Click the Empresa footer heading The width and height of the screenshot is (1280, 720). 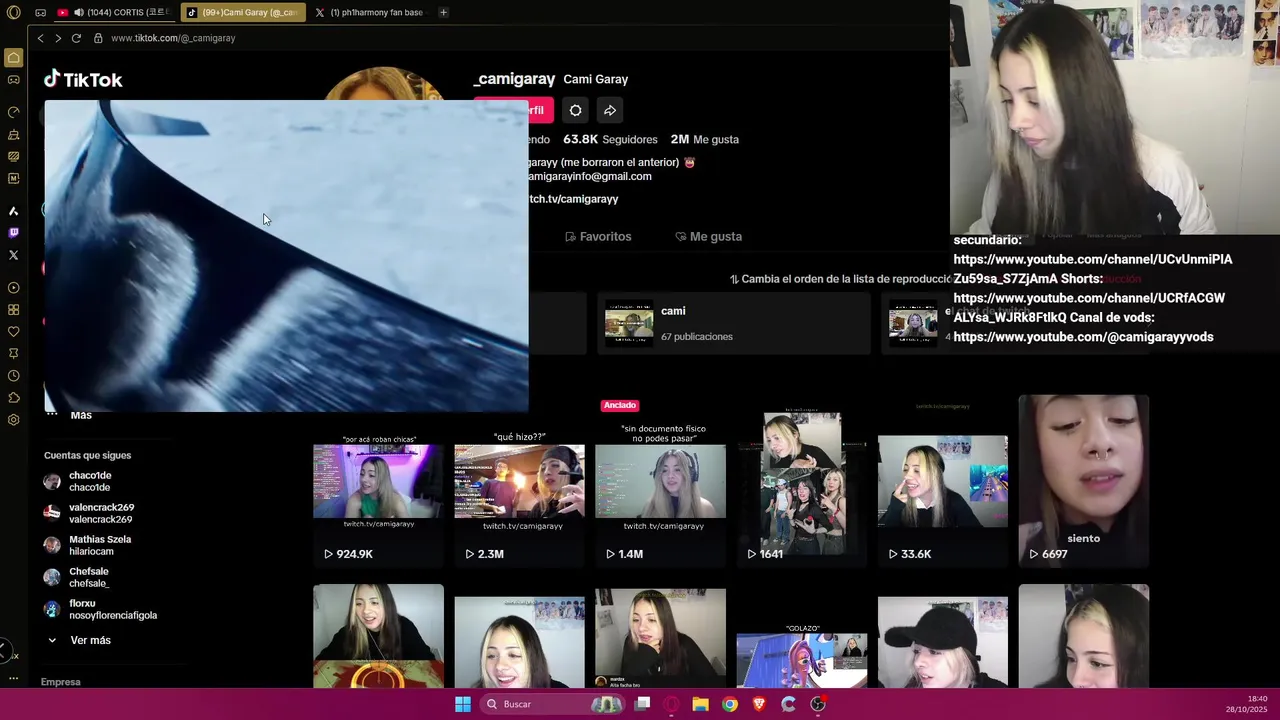click(61, 682)
